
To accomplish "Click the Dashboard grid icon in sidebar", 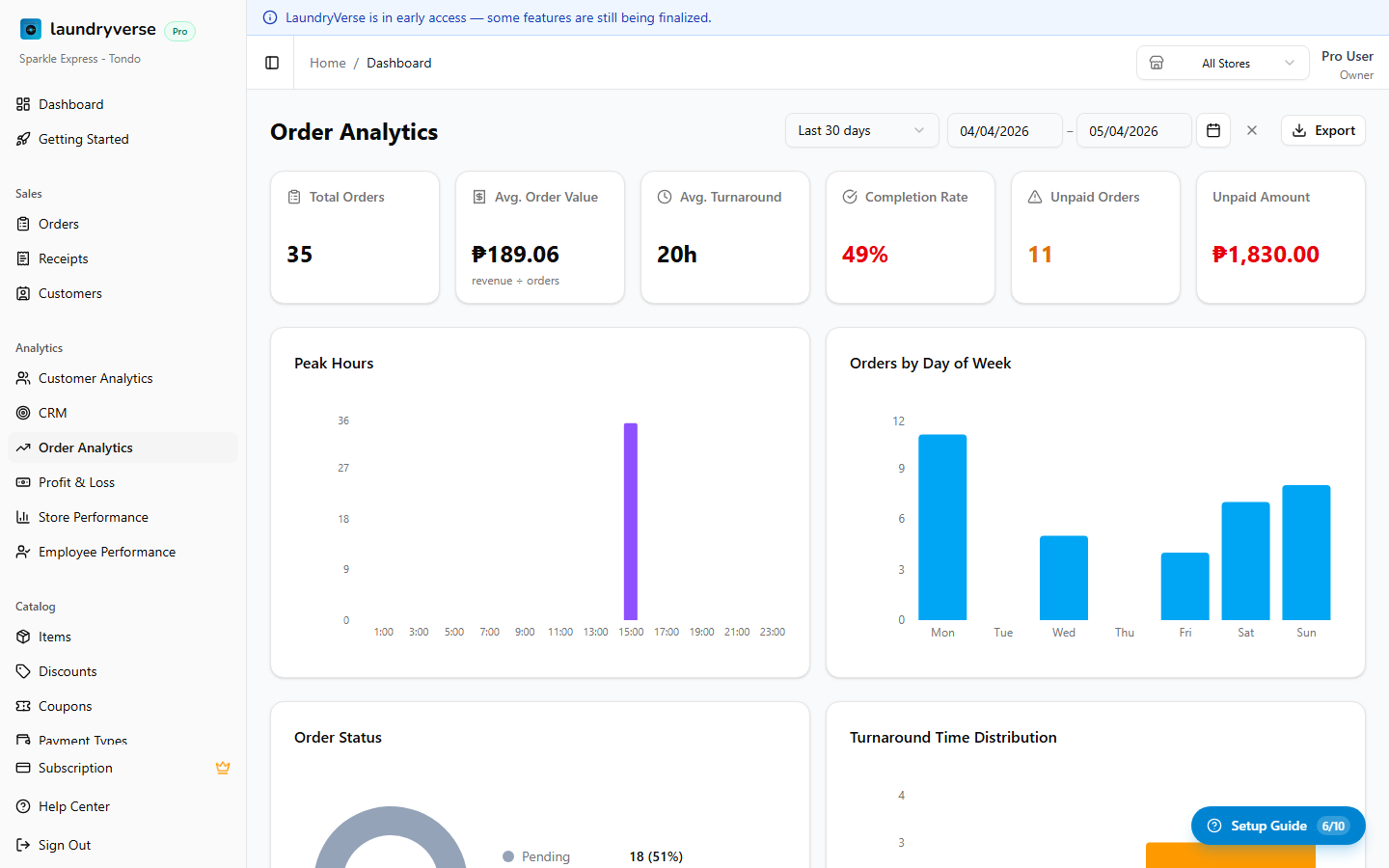I will click(23, 104).
